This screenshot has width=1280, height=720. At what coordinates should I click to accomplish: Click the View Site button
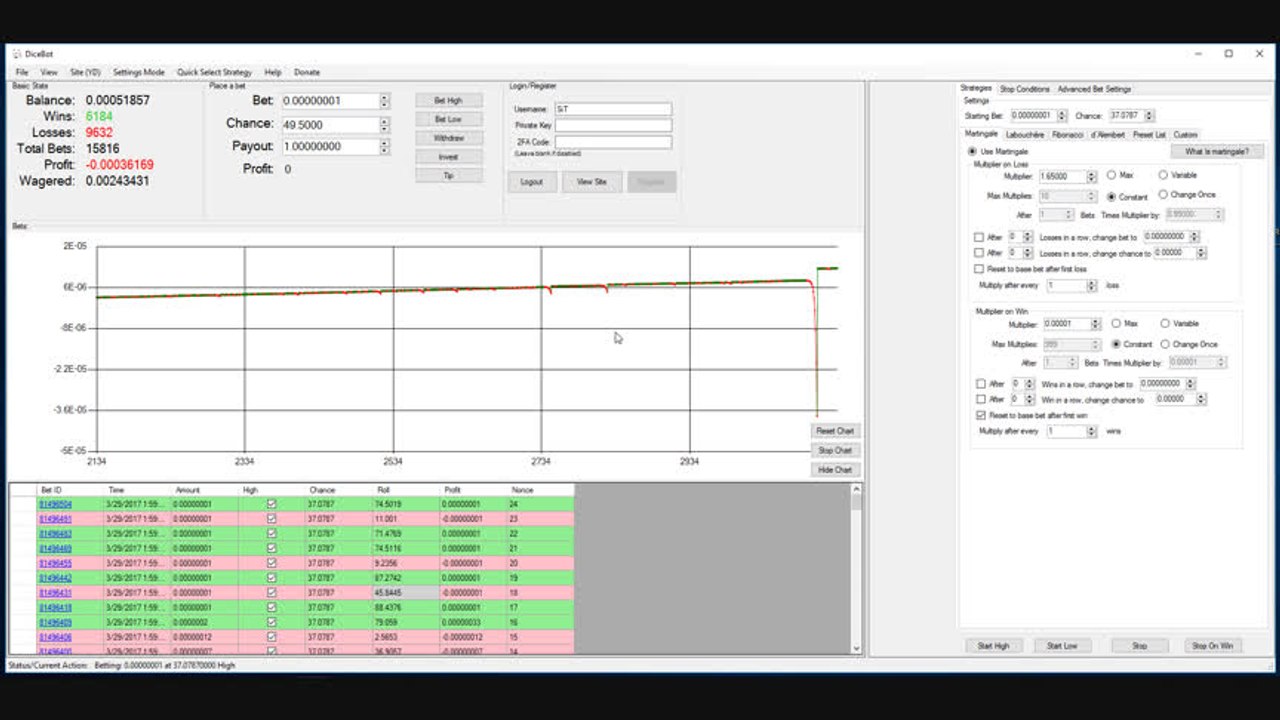click(592, 182)
